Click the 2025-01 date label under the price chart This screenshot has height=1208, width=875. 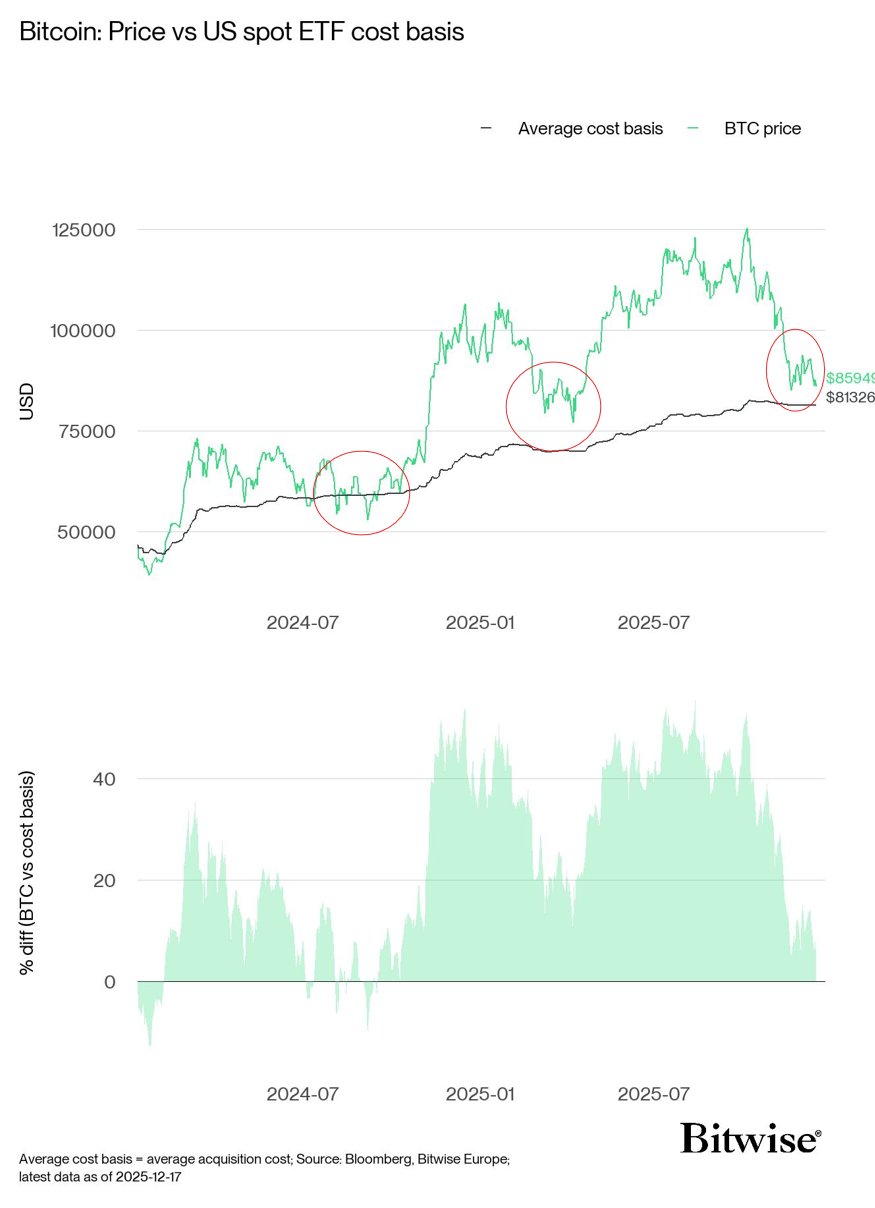(x=481, y=622)
